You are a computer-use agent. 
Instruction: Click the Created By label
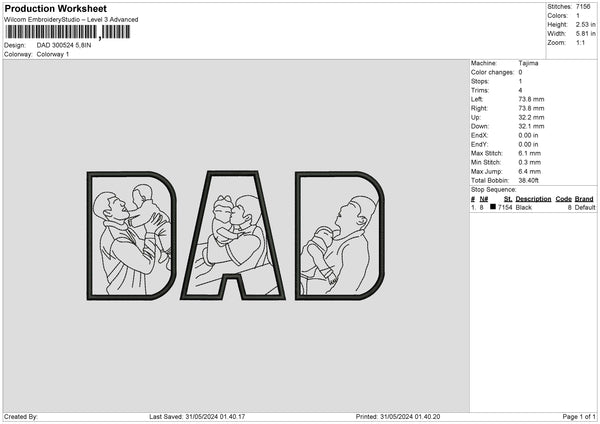click(21, 417)
